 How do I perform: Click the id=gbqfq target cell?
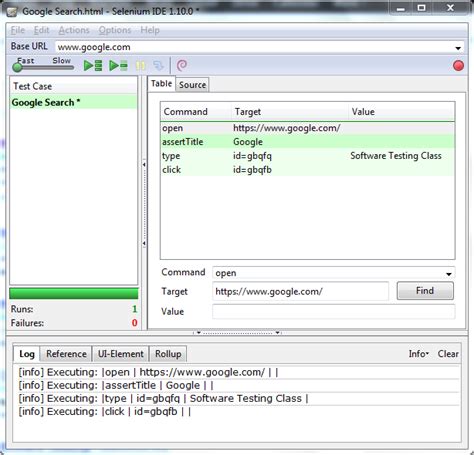point(252,156)
